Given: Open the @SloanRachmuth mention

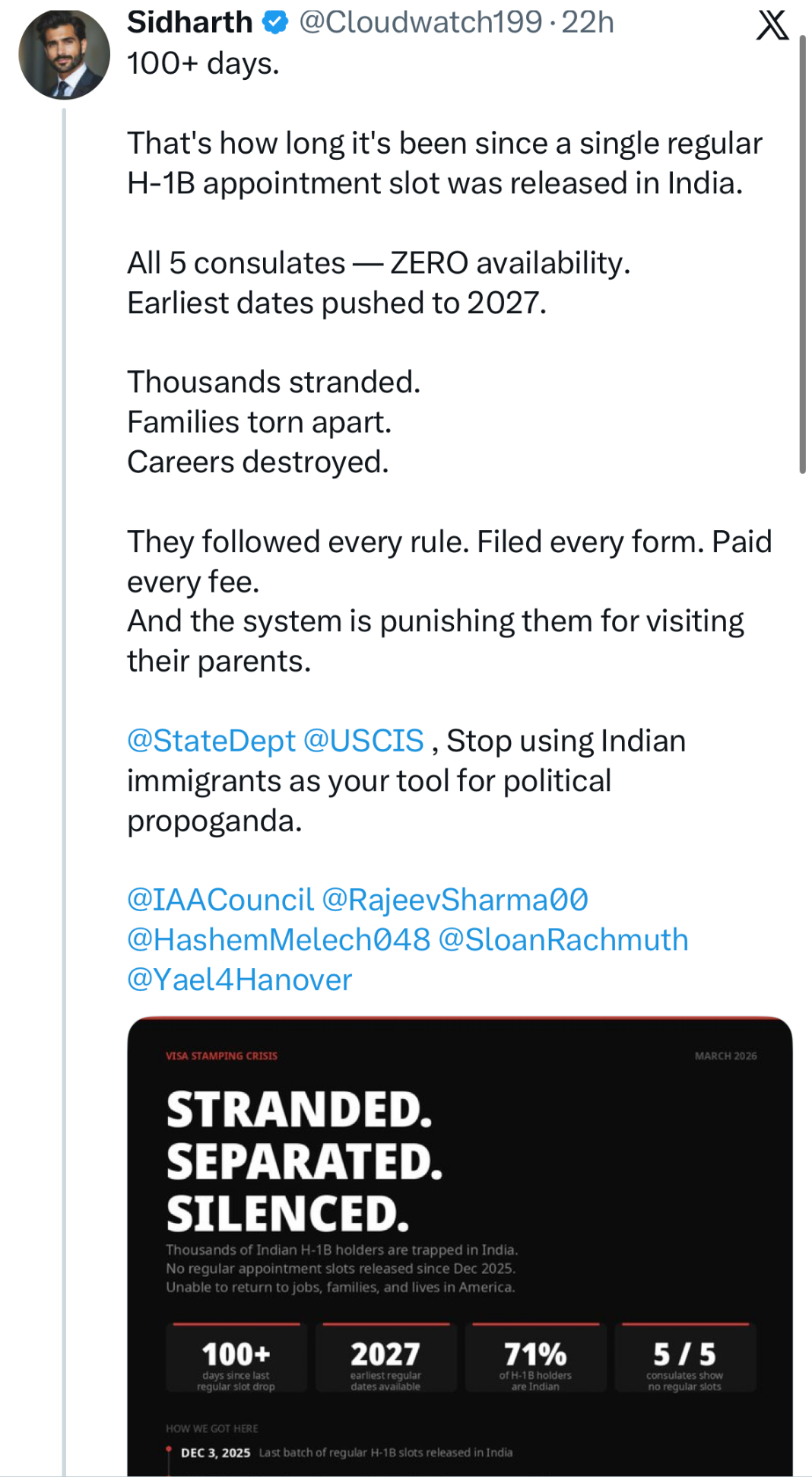Looking at the screenshot, I should point(563,940).
